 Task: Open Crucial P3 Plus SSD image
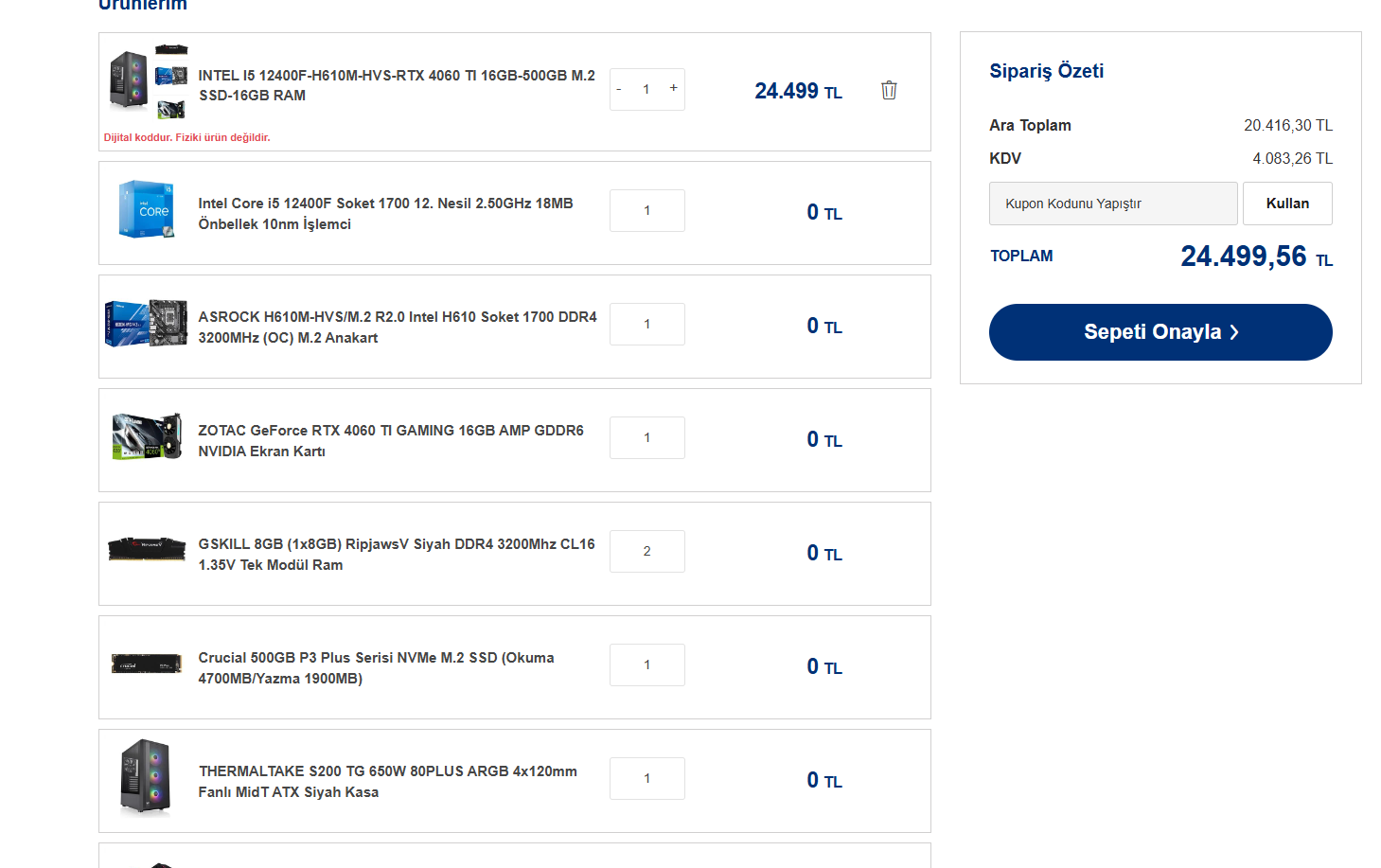click(147, 664)
